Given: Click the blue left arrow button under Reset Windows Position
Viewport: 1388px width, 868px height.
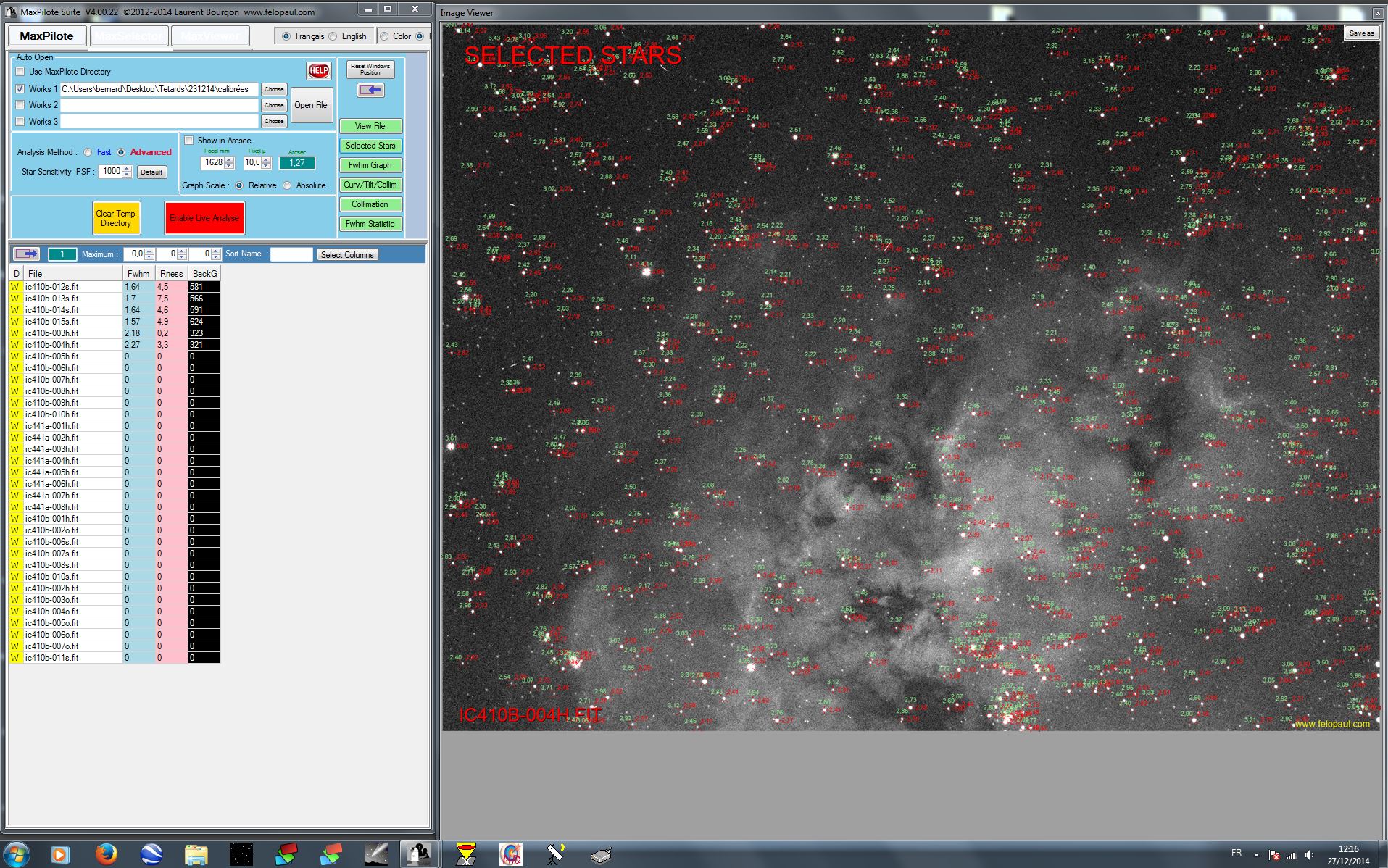Looking at the screenshot, I should coord(370,90).
